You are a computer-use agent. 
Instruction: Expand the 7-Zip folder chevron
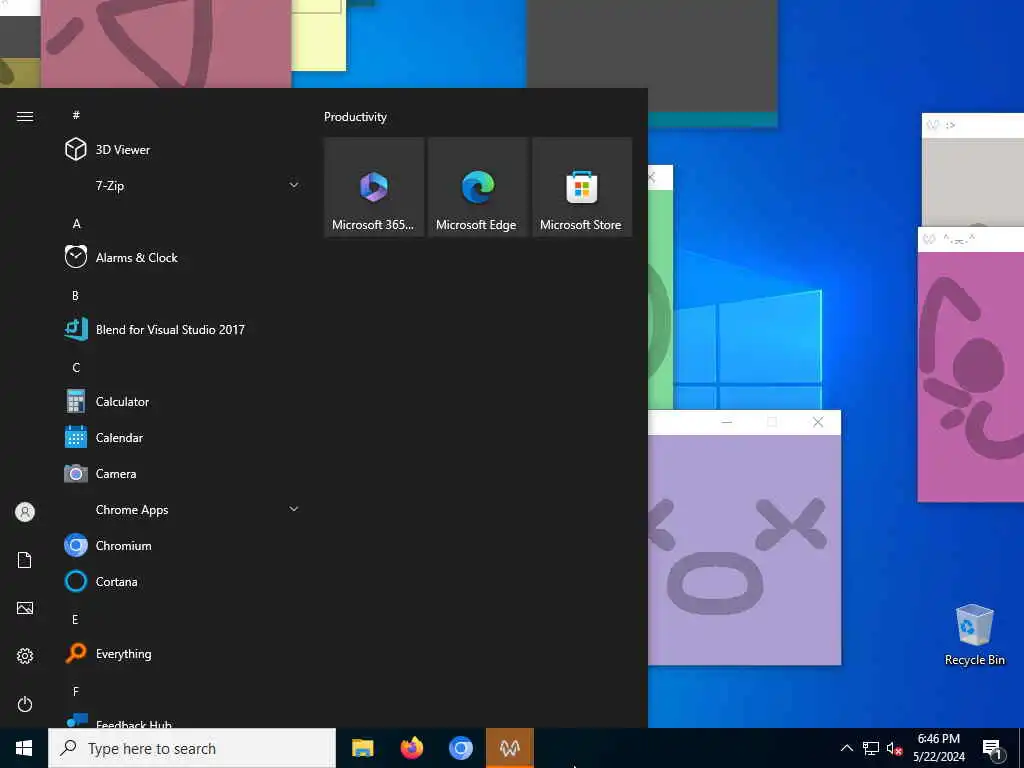pyautogui.click(x=294, y=185)
